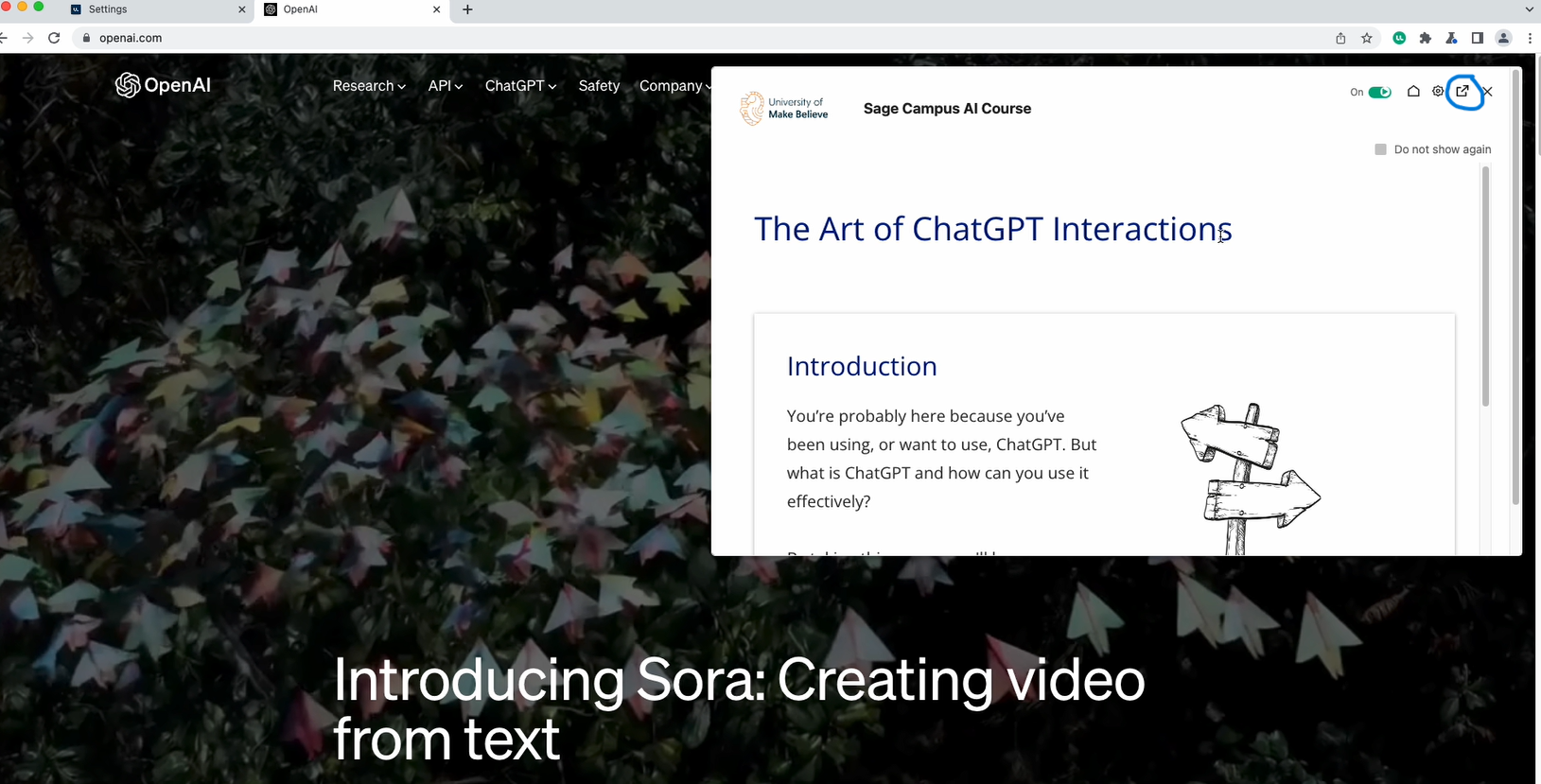Open the Safety page link
1541x784 pixels.
point(599,85)
